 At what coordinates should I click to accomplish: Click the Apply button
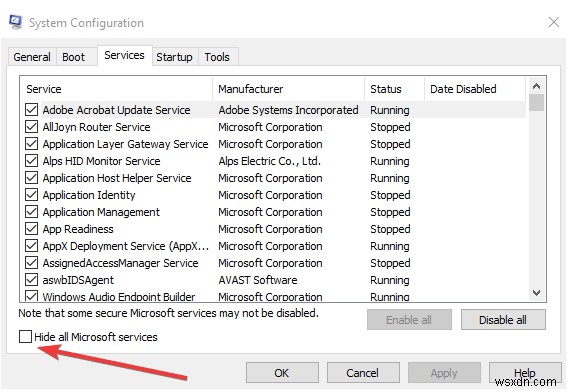click(444, 373)
